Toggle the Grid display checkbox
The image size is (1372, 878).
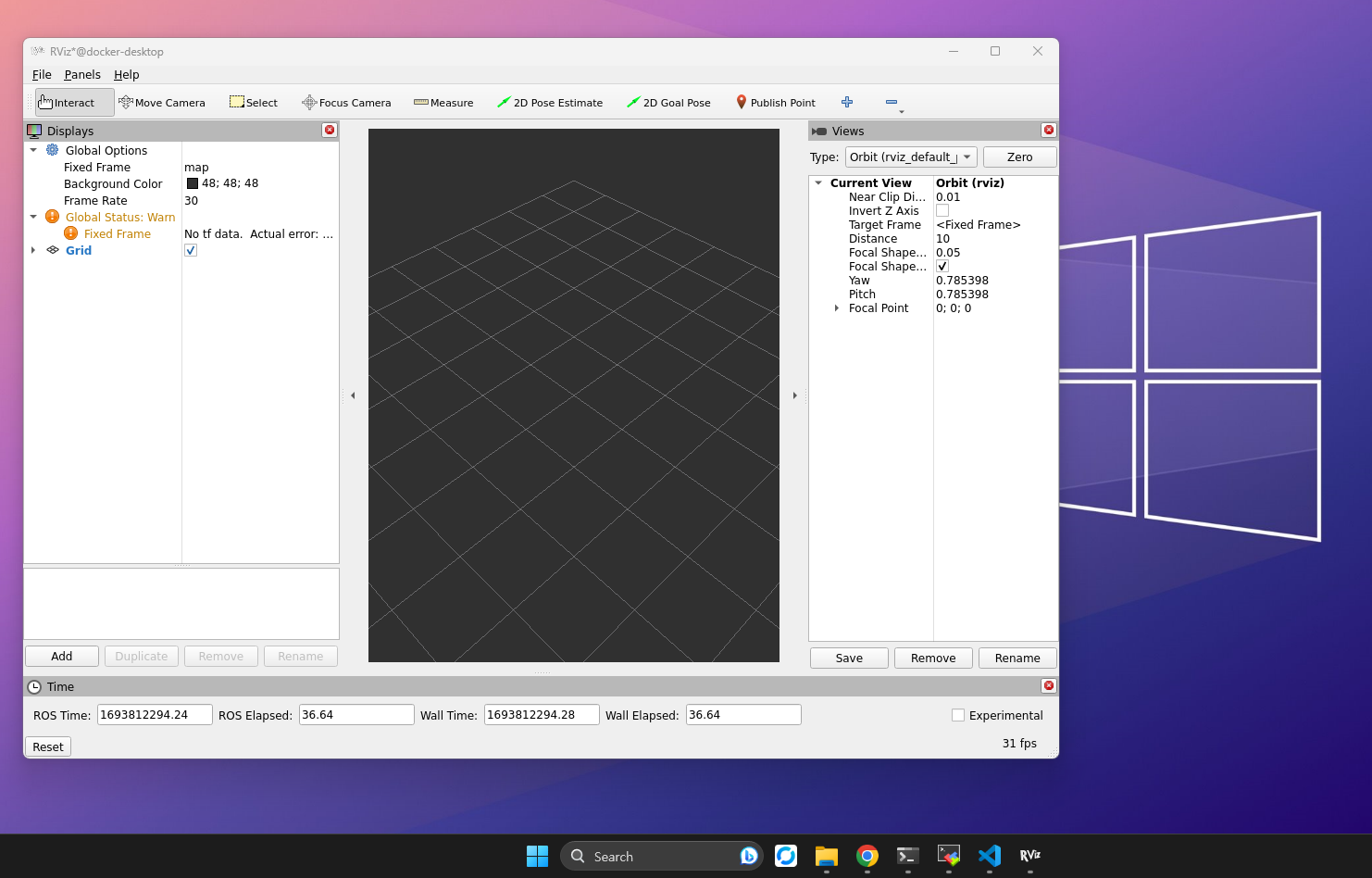[190, 249]
